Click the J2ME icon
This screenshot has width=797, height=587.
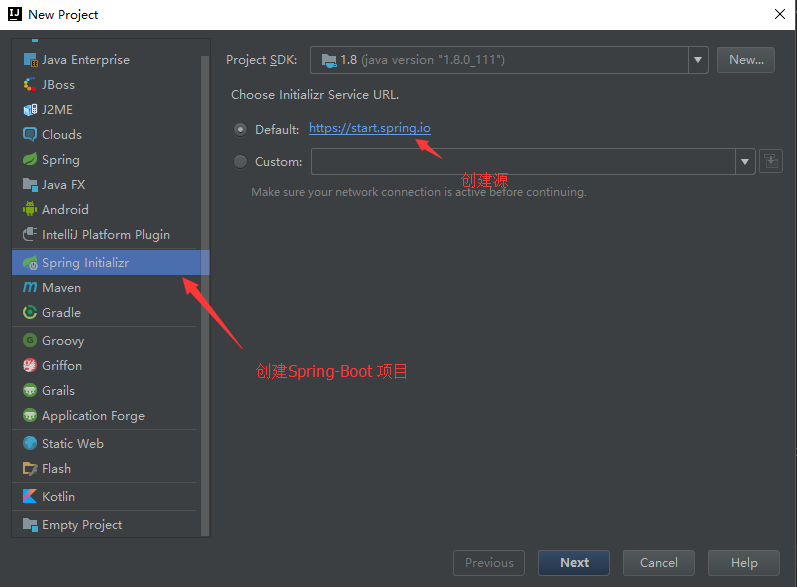(30, 109)
